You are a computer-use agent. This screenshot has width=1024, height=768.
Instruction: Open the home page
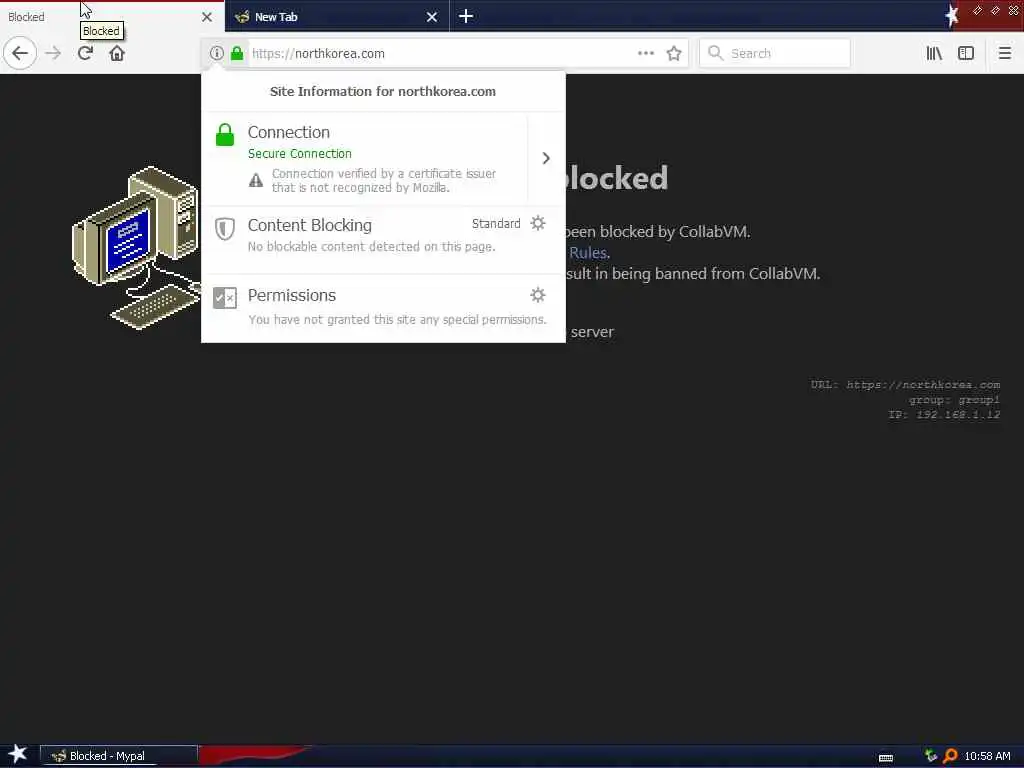click(x=117, y=53)
